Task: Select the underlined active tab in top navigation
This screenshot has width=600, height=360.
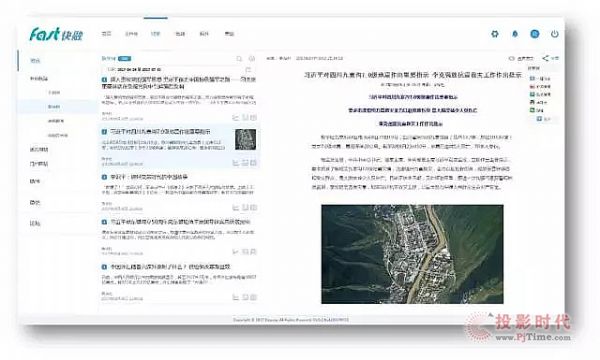Action: tap(155, 34)
